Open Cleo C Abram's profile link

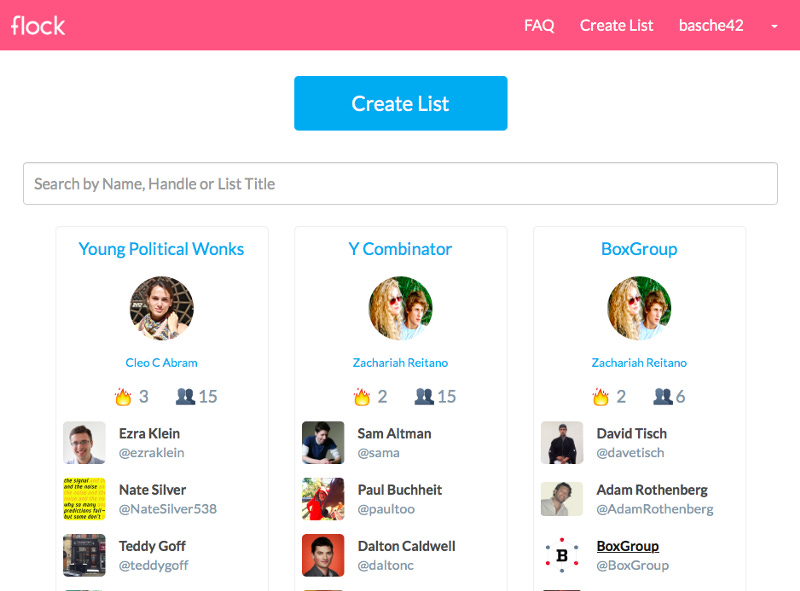point(161,363)
